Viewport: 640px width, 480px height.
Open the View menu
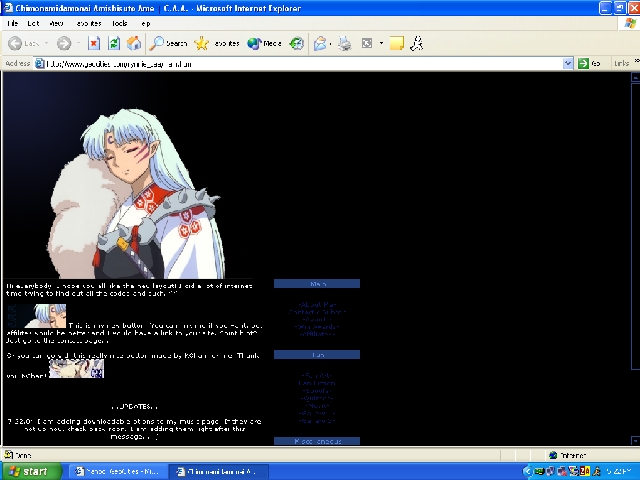[x=56, y=24]
